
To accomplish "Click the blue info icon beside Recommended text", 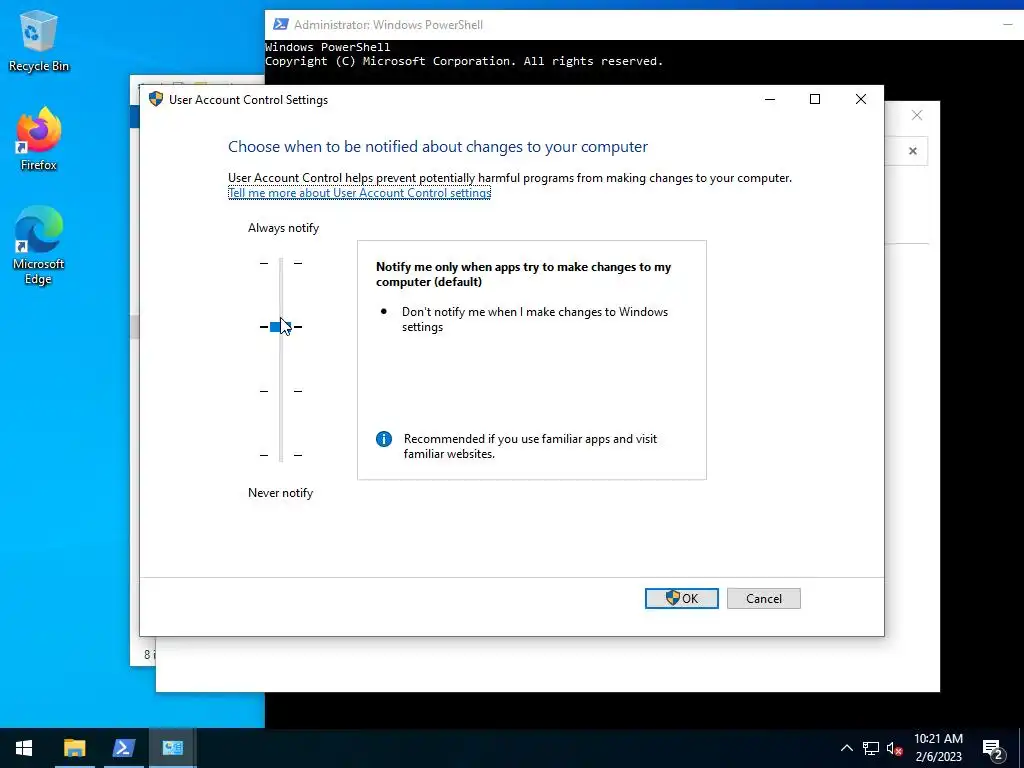I will [384, 439].
